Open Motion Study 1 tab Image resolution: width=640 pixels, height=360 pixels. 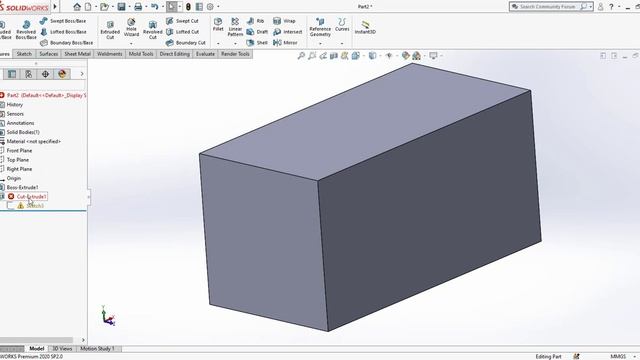[x=97, y=349]
